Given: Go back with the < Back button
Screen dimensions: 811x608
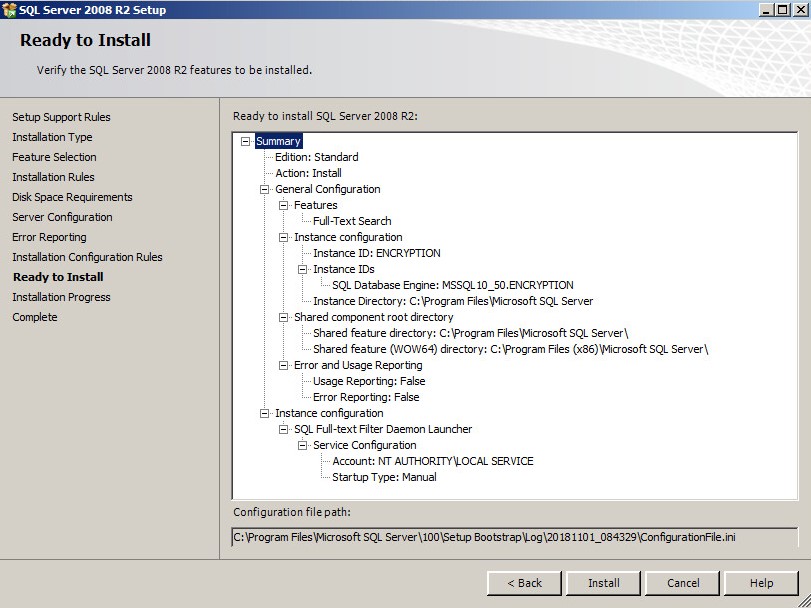Looking at the screenshot, I should click(x=524, y=583).
